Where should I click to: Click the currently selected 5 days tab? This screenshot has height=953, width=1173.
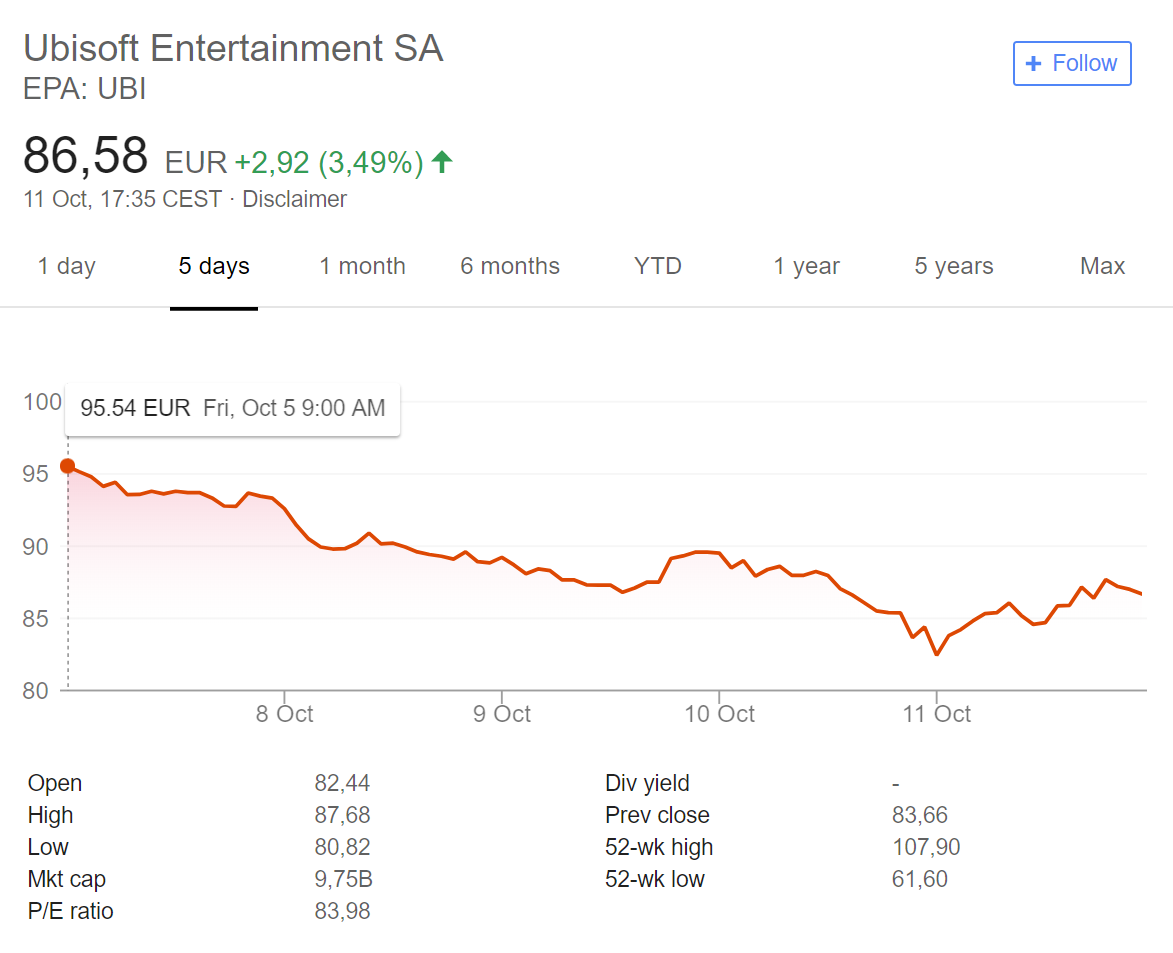[x=213, y=266]
